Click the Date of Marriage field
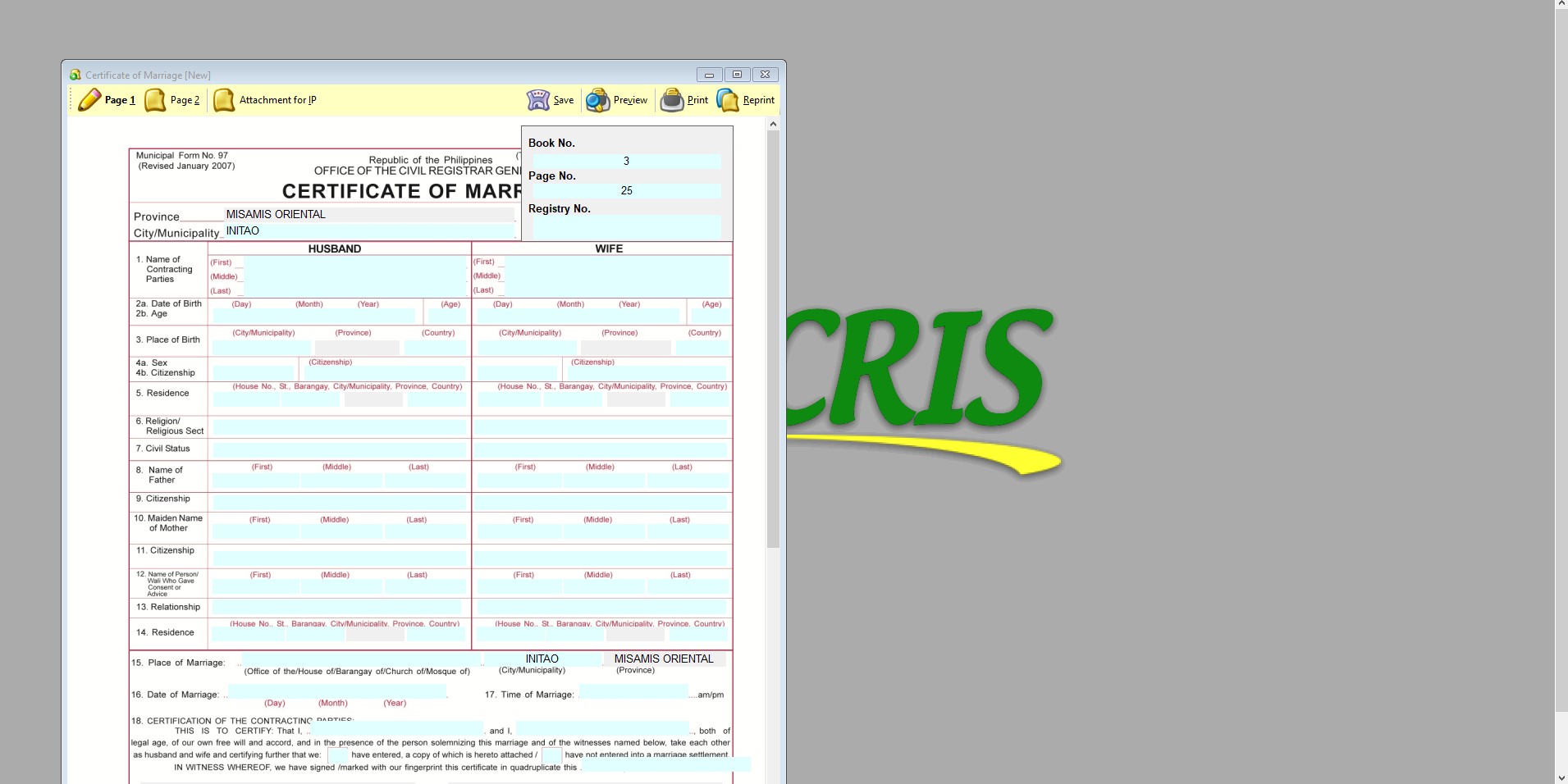This screenshot has width=1568, height=784. click(x=337, y=692)
